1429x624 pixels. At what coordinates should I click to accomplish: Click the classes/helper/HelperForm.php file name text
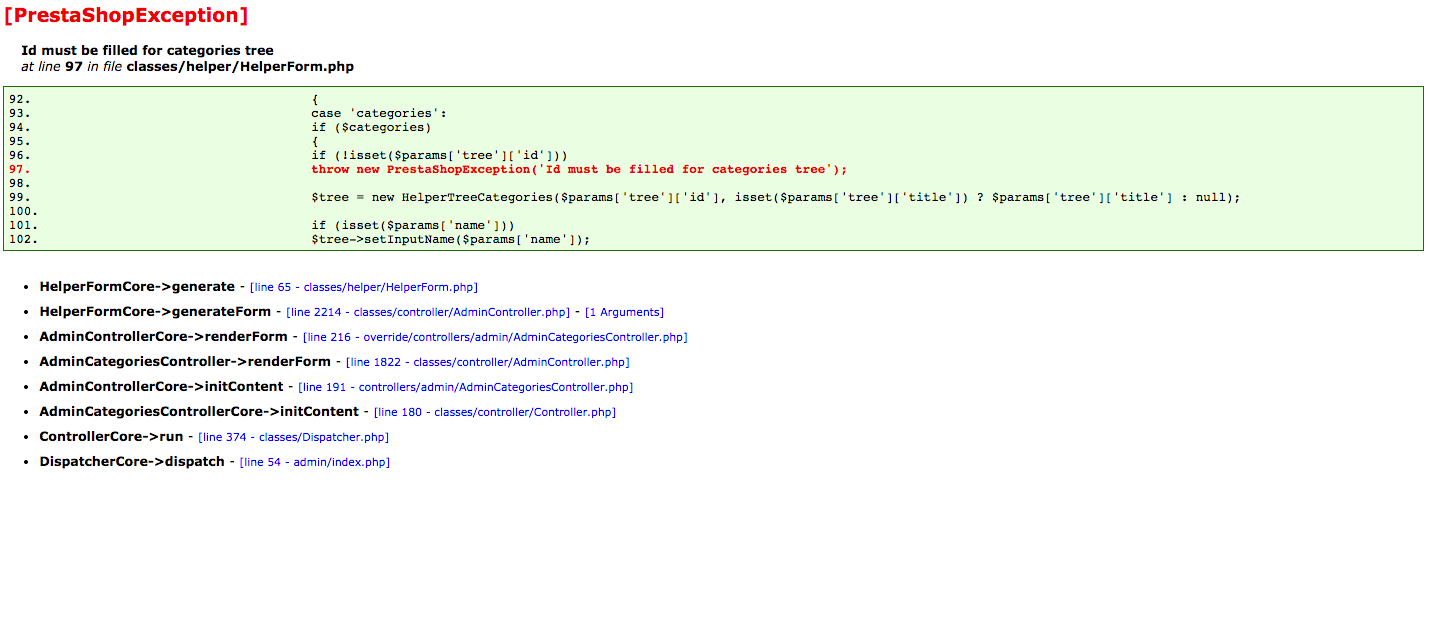click(x=240, y=67)
